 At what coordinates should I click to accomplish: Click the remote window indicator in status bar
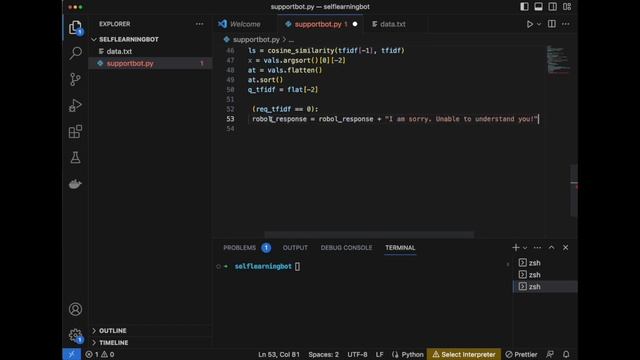(71, 354)
